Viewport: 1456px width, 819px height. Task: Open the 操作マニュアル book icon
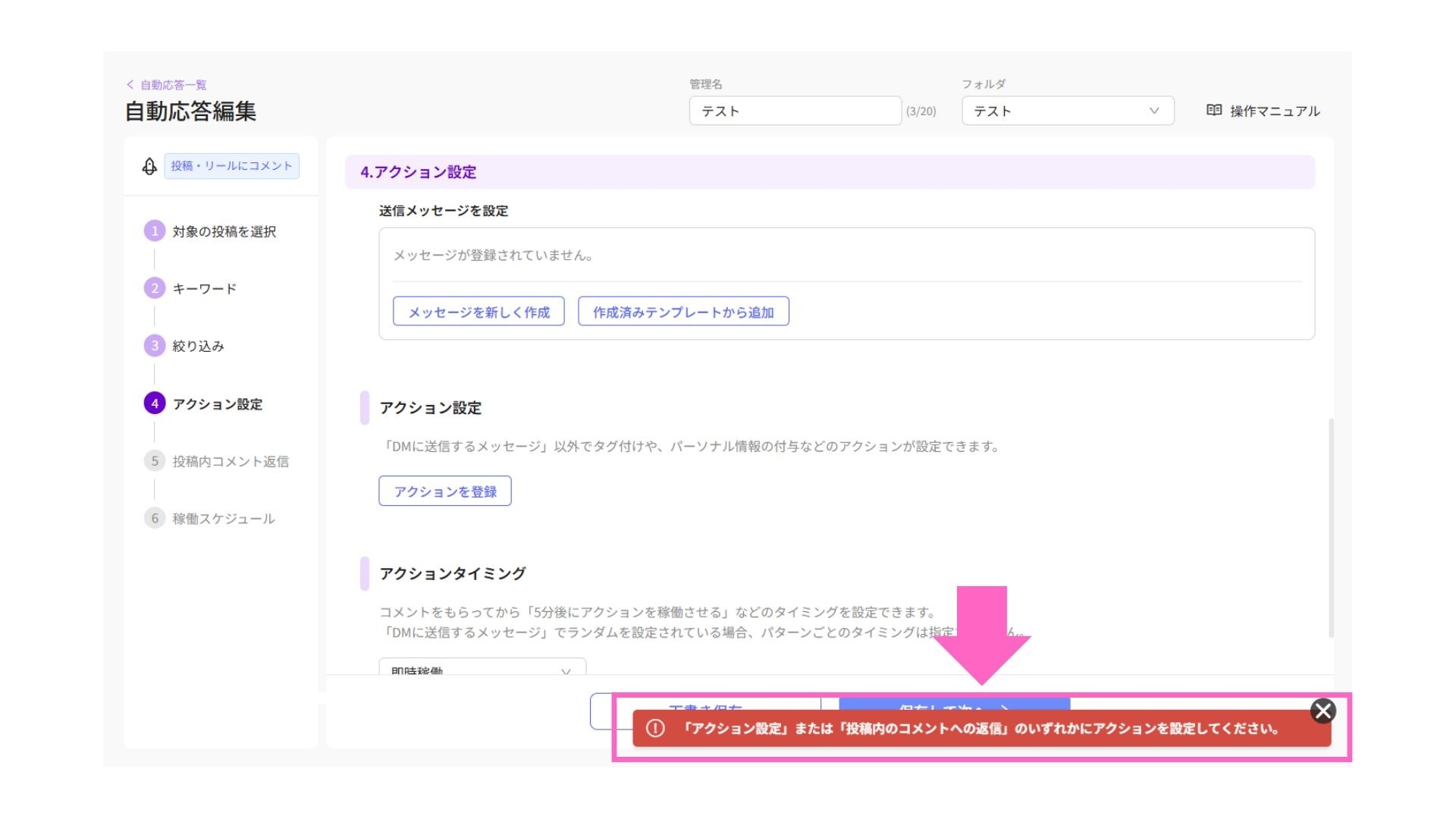coord(1213,111)
